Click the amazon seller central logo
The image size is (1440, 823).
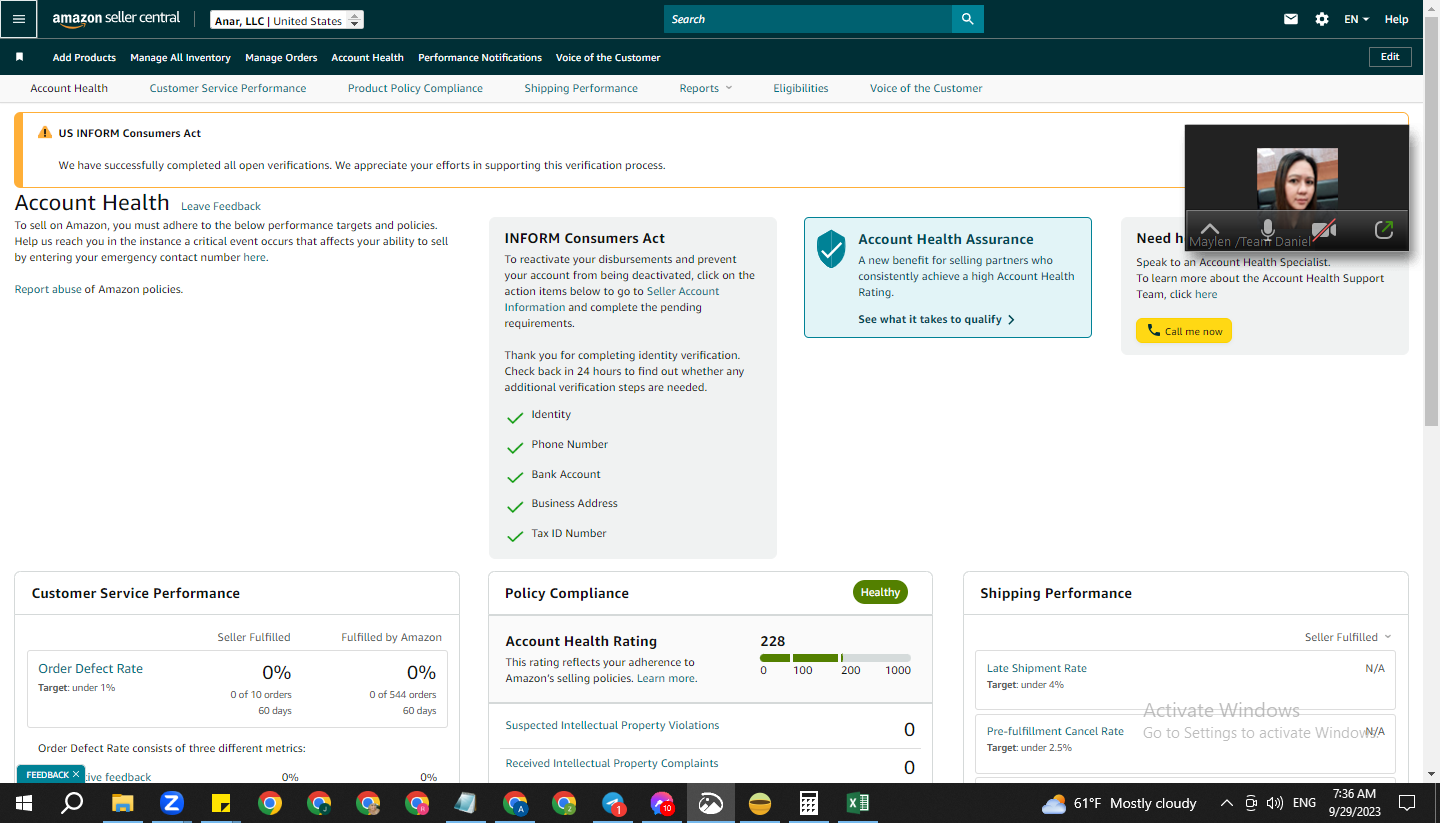116,19
